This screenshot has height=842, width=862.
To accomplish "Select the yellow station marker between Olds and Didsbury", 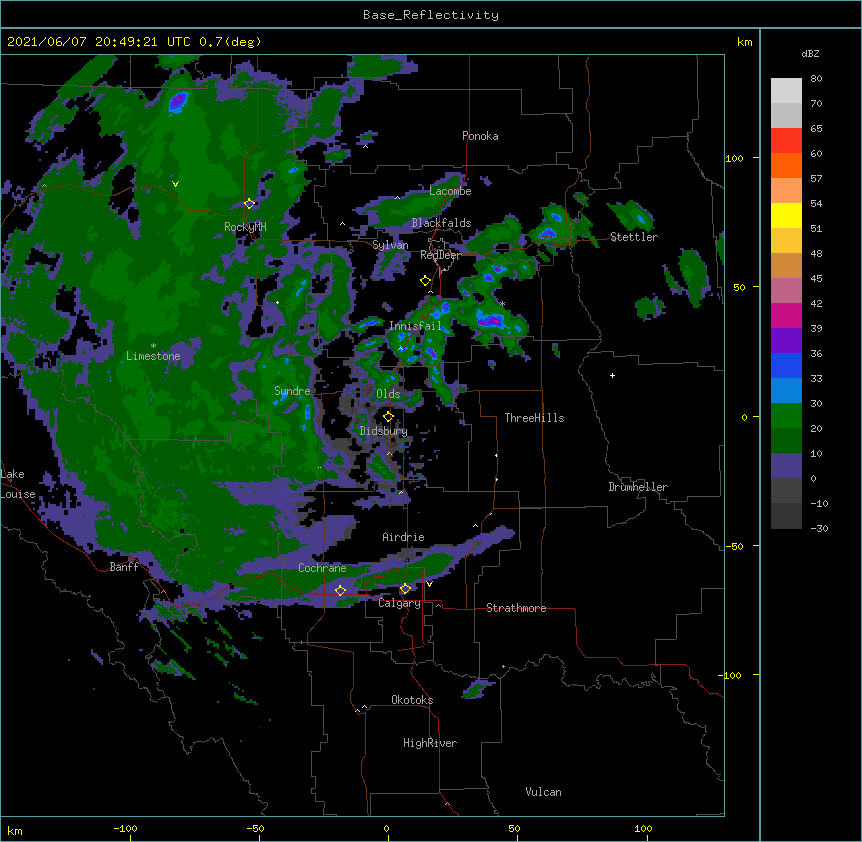I will 388,416.
